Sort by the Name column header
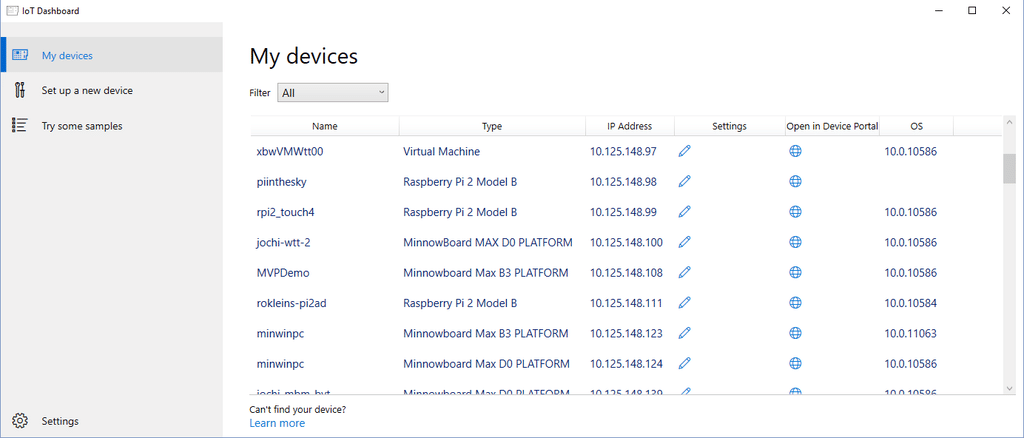1024x438 pixels. point(325,127)
